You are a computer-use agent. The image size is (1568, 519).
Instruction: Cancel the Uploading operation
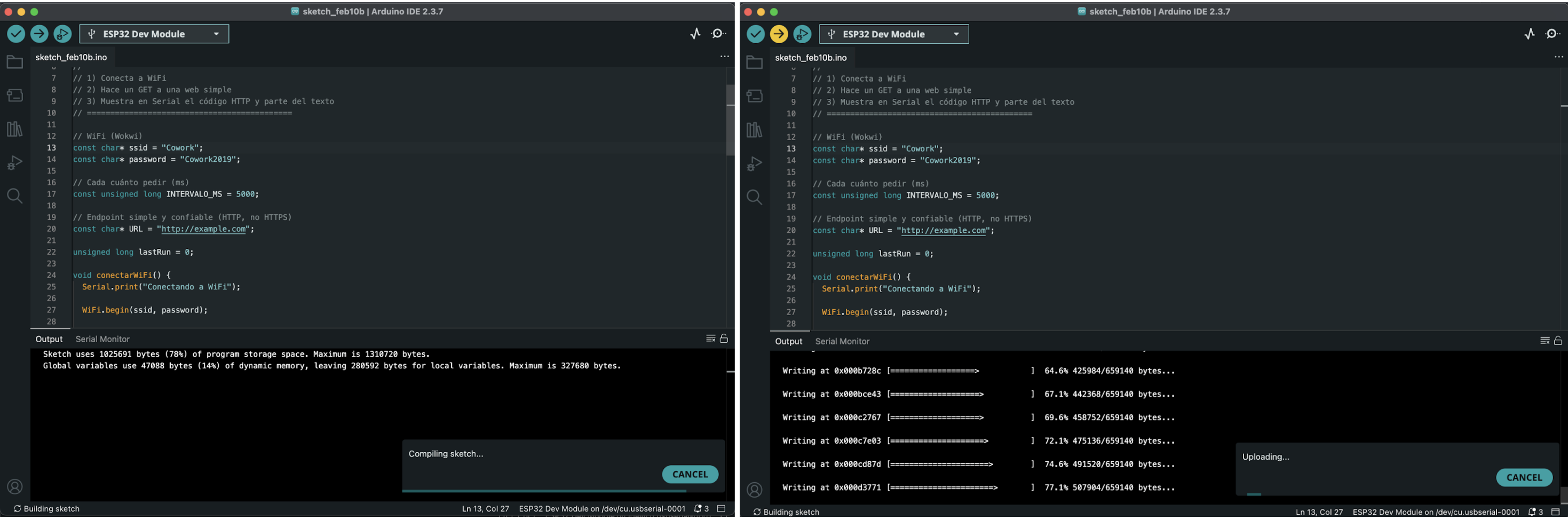click(x=1524, y=477)
